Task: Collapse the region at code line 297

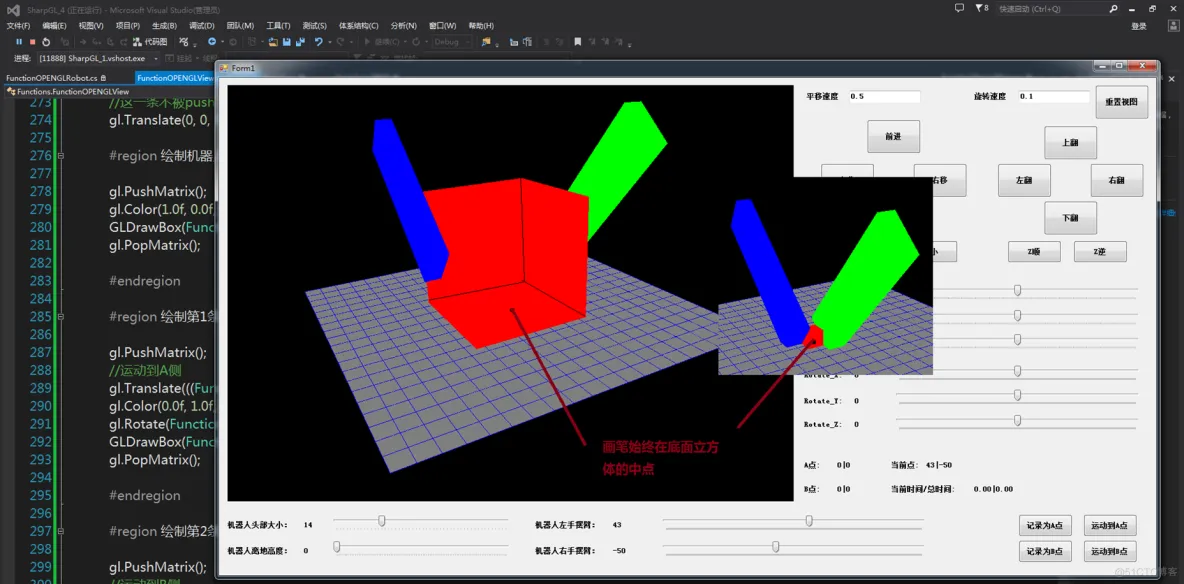Action: 60,531
